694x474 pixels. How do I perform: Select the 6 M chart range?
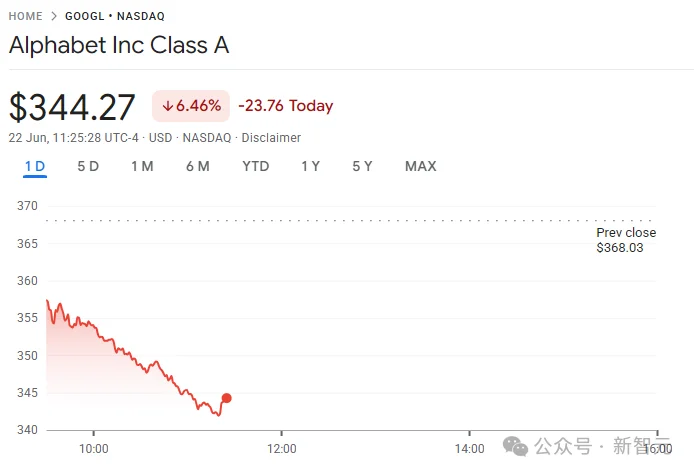point(197,166)
